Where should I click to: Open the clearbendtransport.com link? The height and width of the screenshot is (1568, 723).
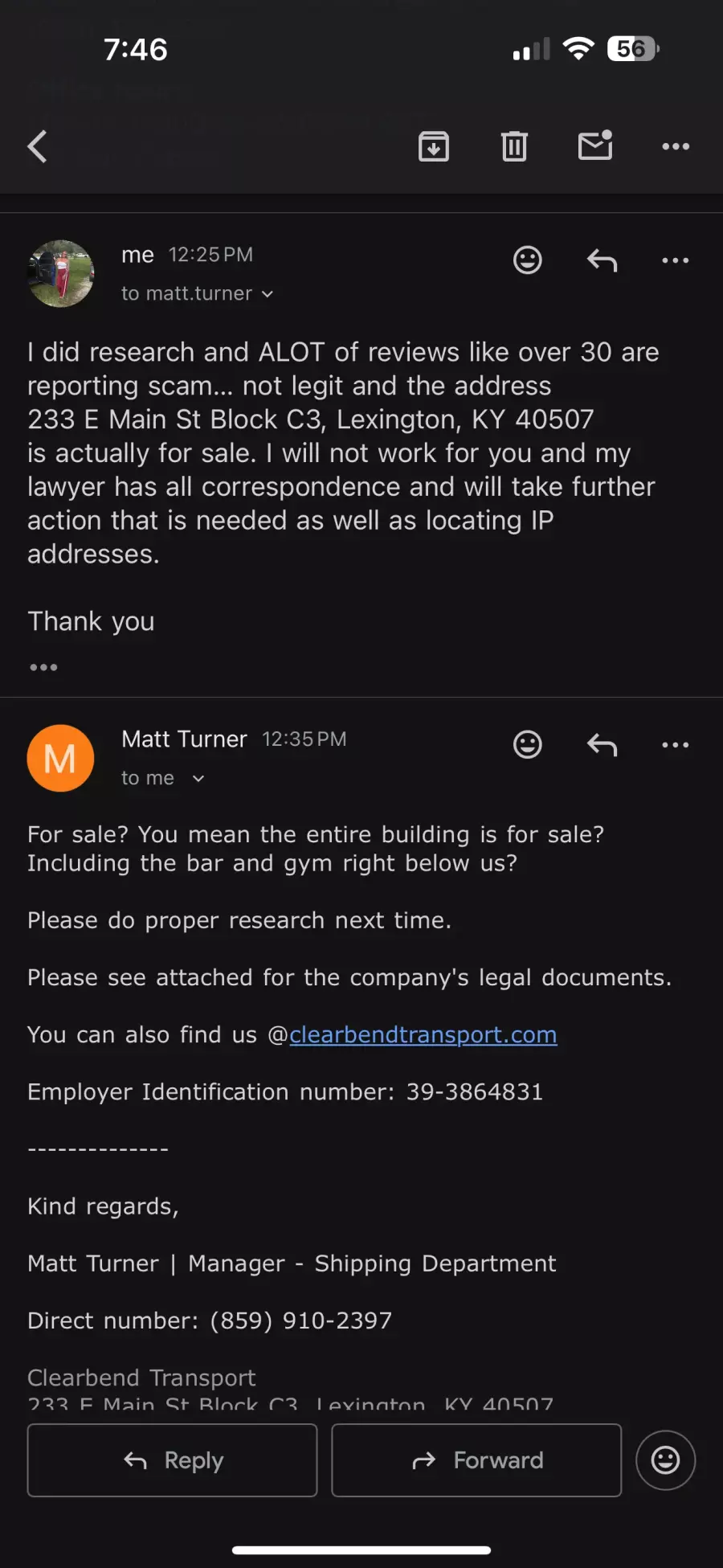pyautogui.click(x=423, y=1034)
